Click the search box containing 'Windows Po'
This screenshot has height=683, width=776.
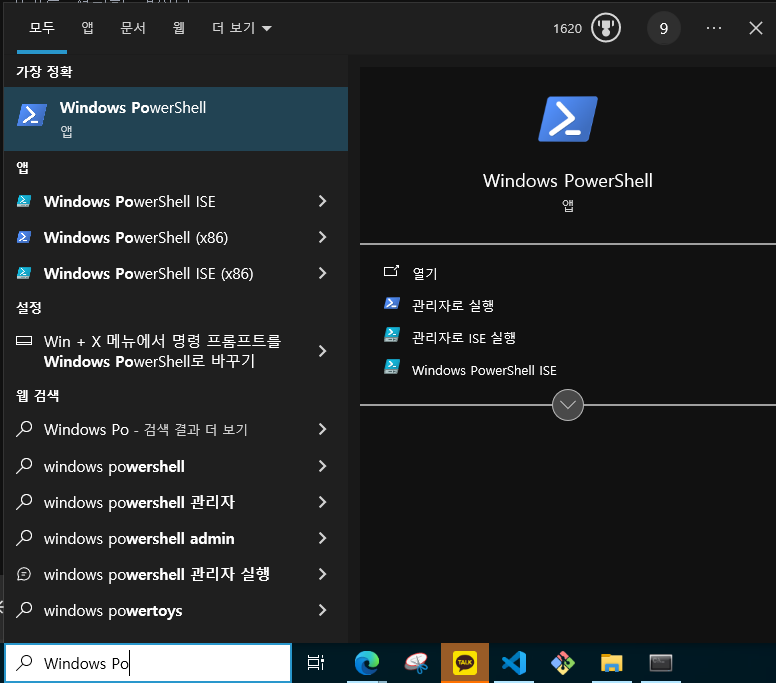[148, 663]
